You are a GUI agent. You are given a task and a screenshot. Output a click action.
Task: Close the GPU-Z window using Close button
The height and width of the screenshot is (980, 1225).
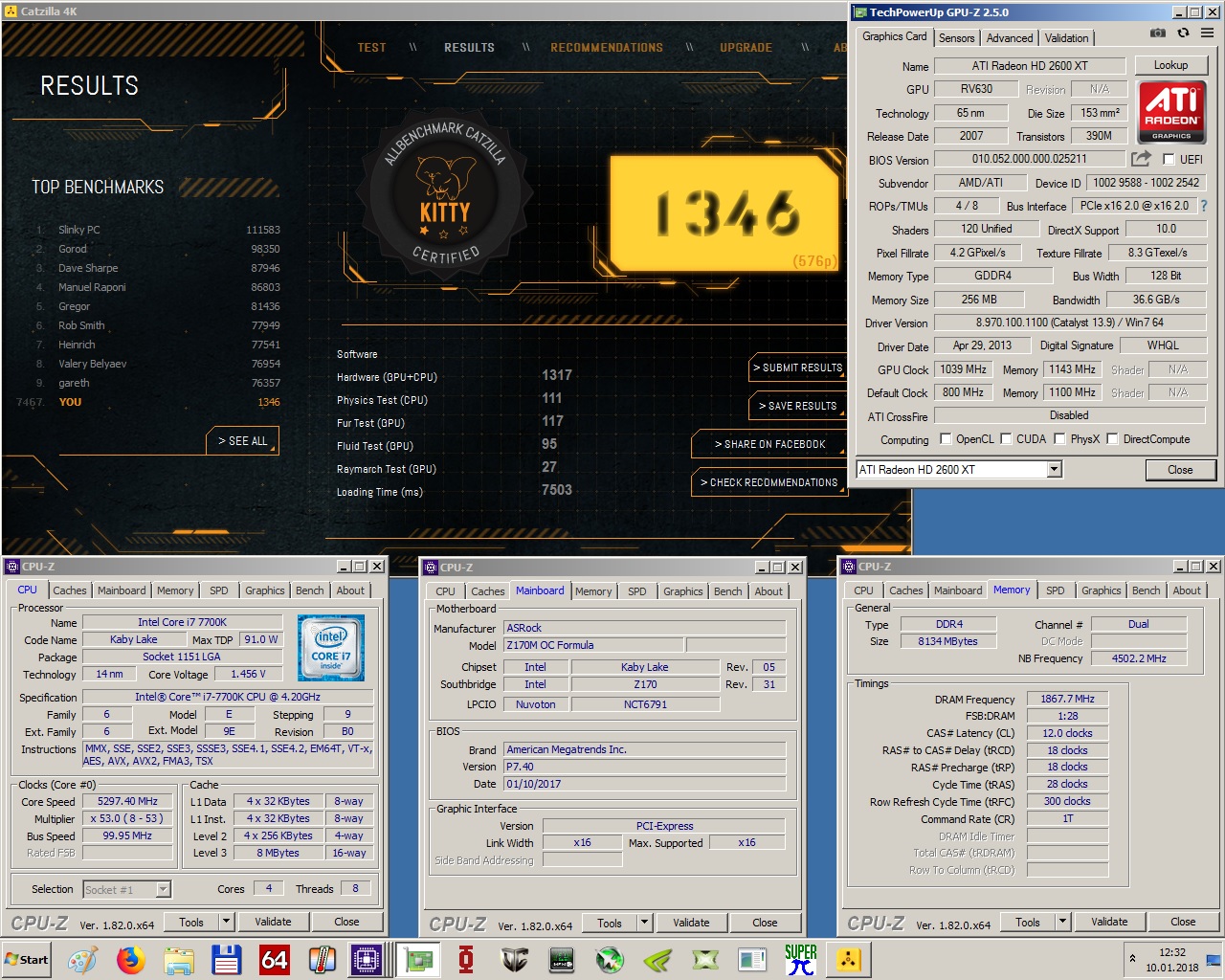click(x=1180, y=470)
